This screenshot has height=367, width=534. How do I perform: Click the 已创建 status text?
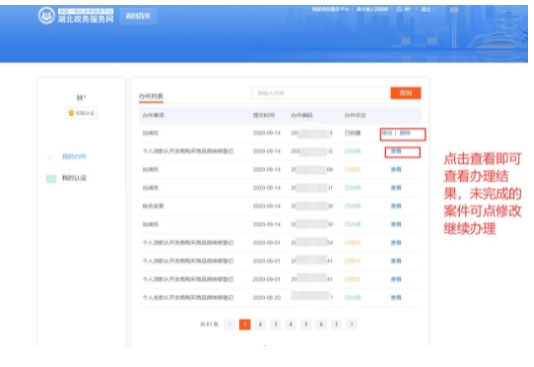coord(352,133)
